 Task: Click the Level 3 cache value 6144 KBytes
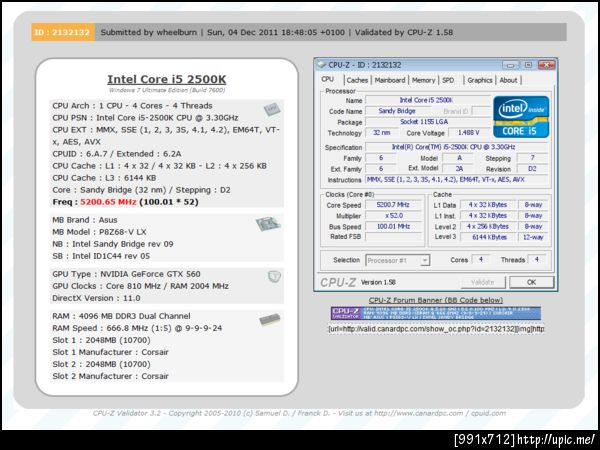(x=489, y=237)
